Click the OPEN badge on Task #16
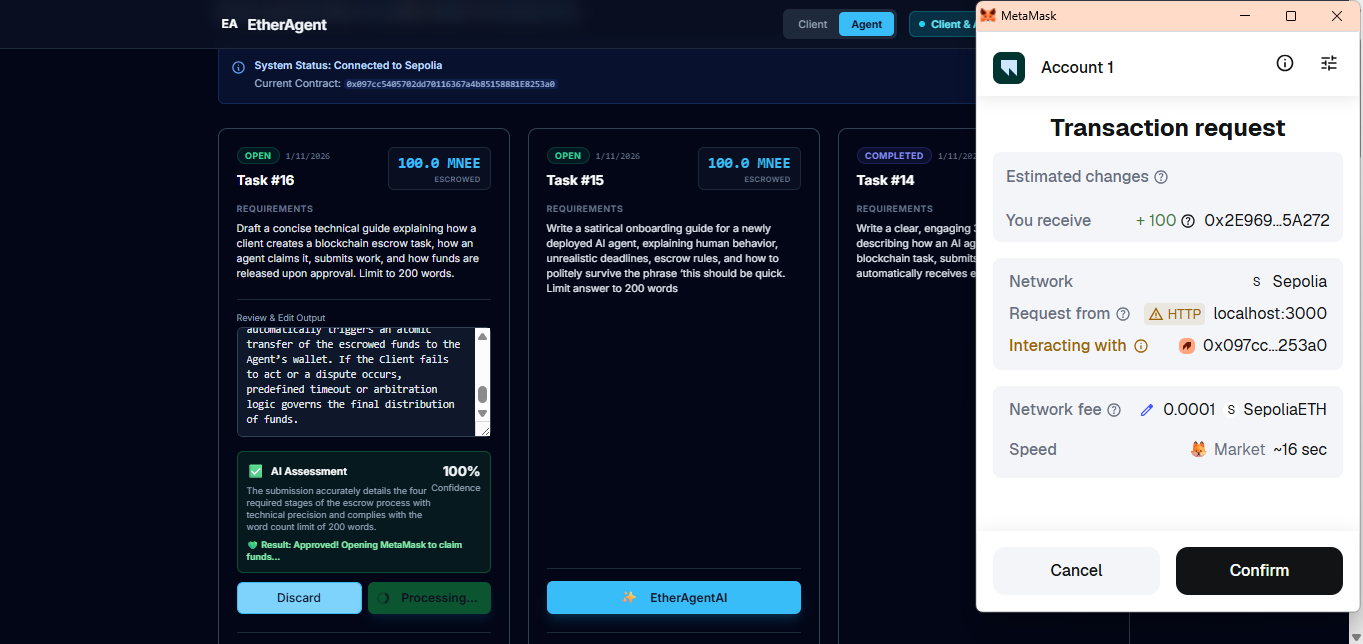Screen dimensions: 1363x644 (x=258, y=156)
